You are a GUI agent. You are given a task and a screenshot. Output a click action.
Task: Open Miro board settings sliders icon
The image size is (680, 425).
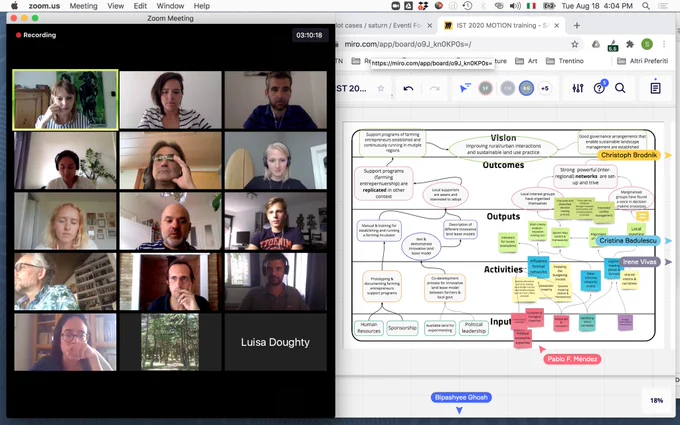tap(578, 88)
